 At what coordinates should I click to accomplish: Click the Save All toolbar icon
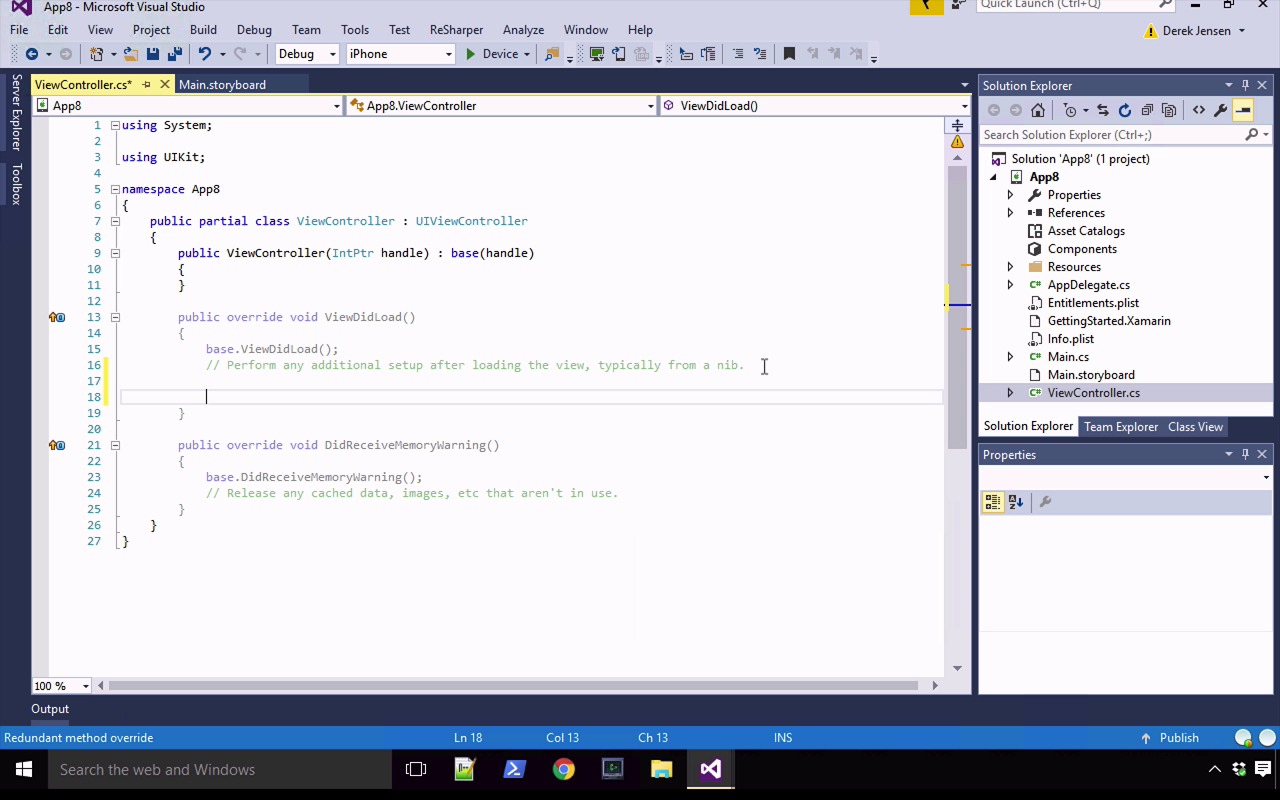point(175,54)
